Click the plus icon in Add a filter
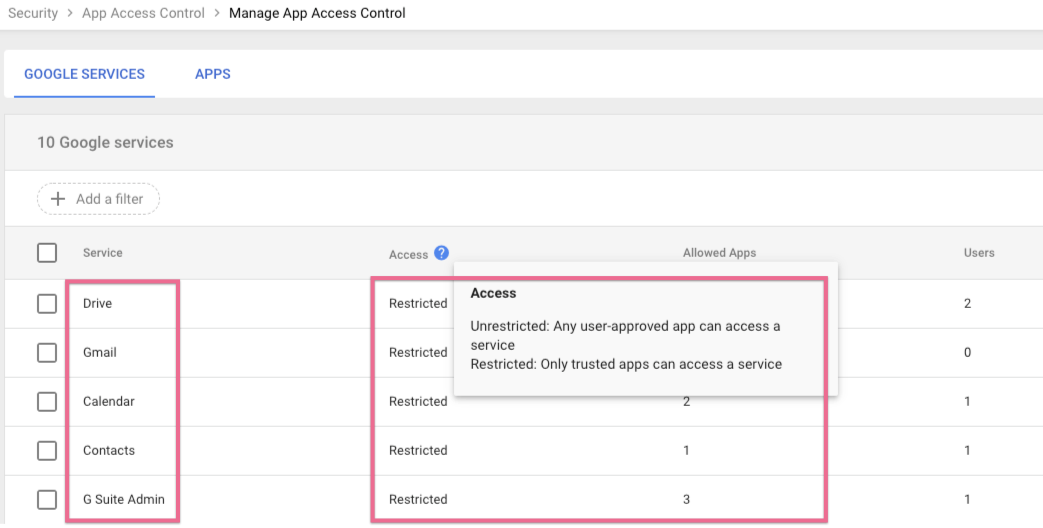Screen dimensions: 1043x528 click(58, 199)
